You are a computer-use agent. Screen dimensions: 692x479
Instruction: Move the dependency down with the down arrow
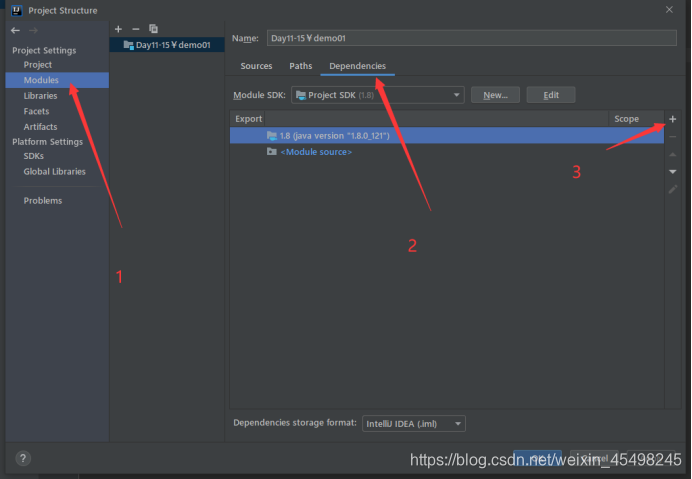click(673, 172)
